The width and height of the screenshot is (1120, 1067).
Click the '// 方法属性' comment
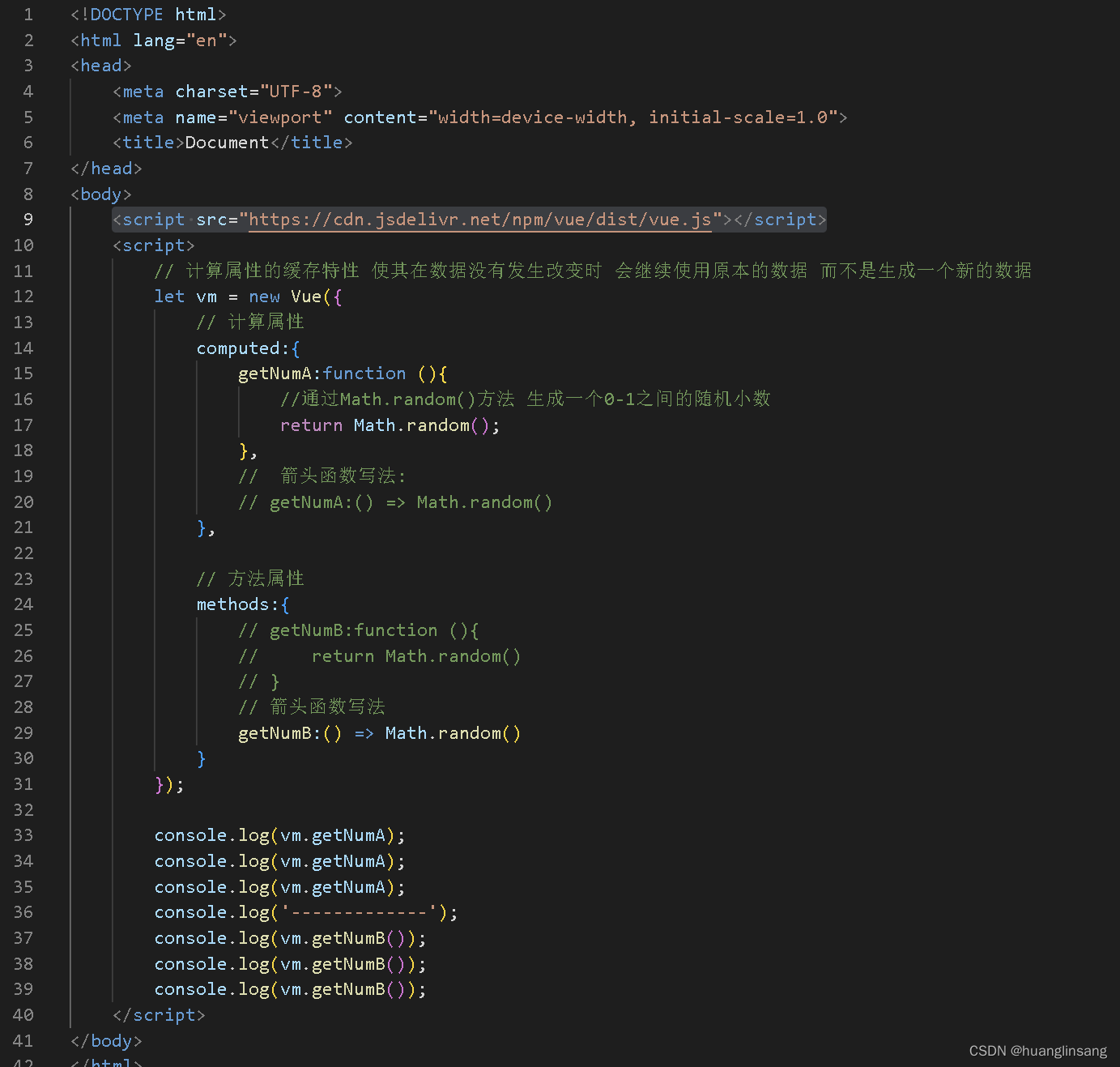pyautogui.click(x=250, y=578)
